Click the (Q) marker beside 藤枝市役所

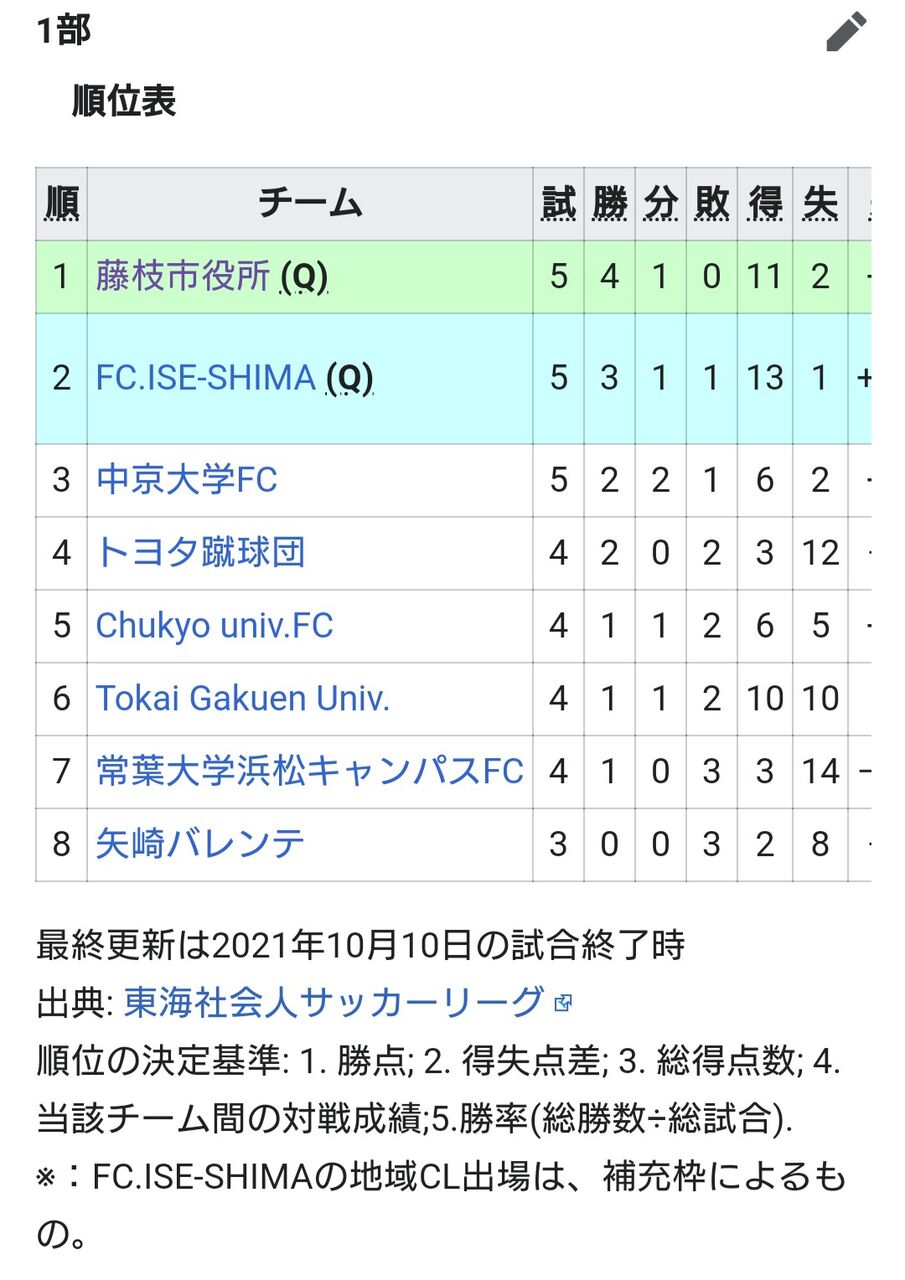tap(304, 277)
